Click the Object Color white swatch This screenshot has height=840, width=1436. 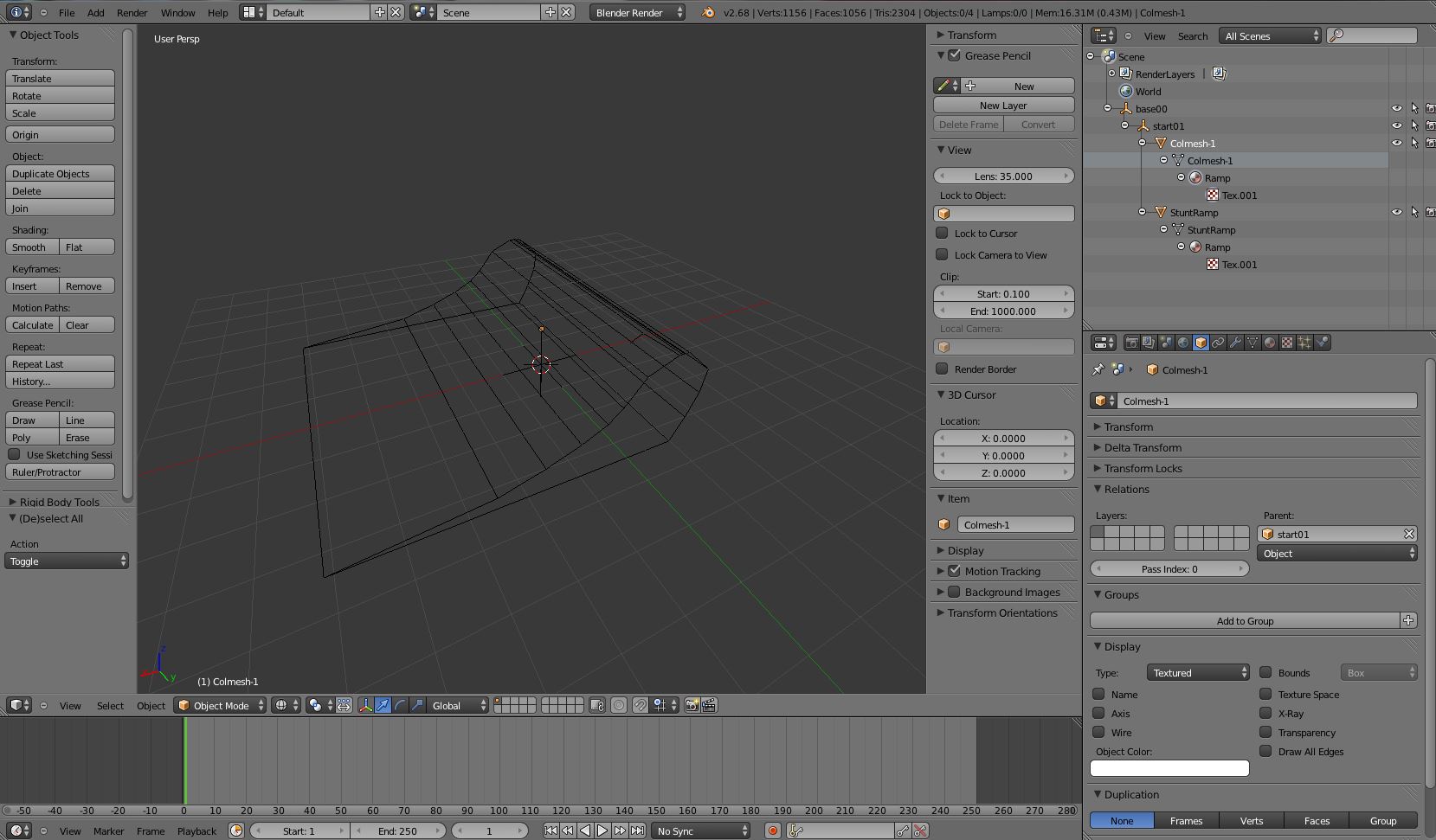1169,767
